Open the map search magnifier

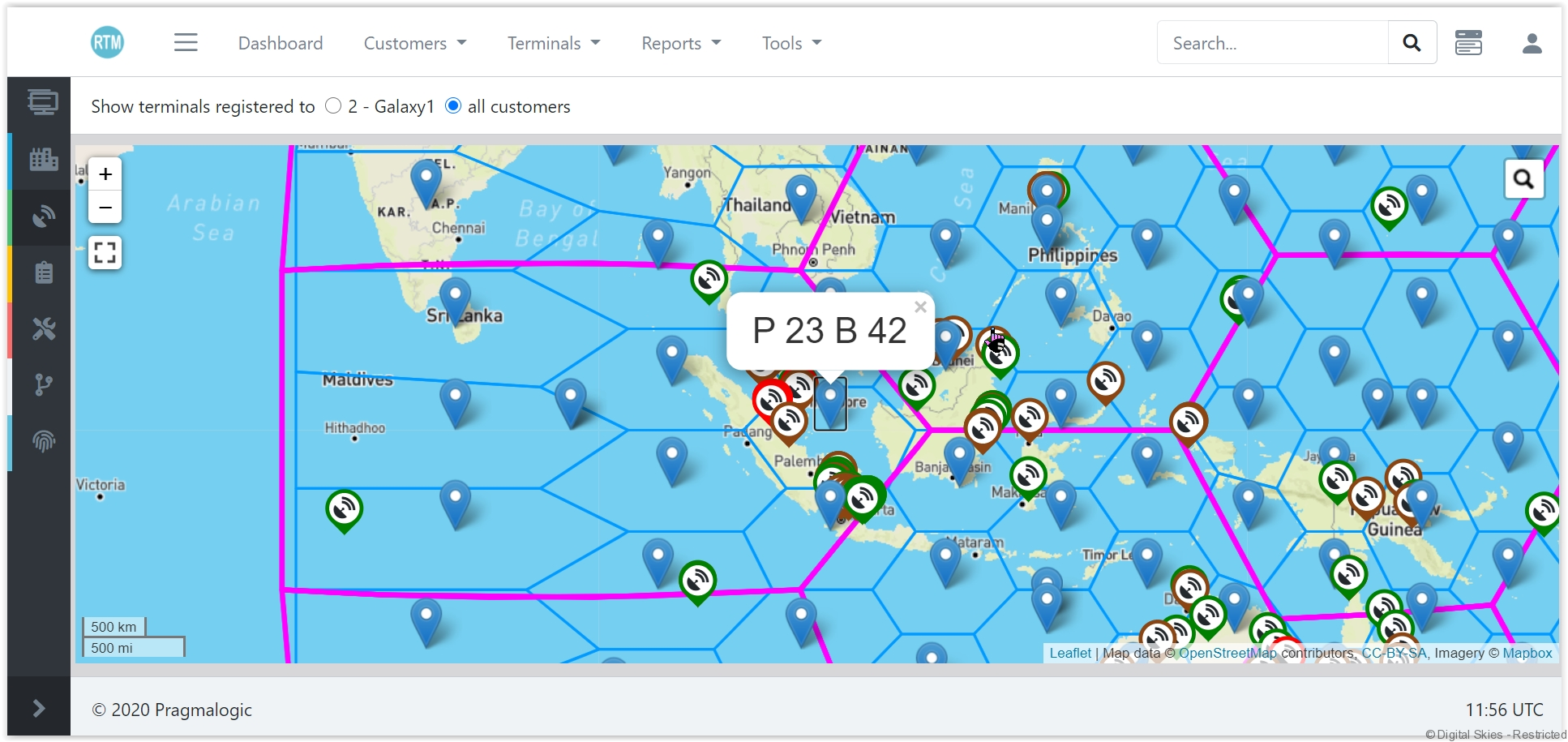pos(1523,179)
